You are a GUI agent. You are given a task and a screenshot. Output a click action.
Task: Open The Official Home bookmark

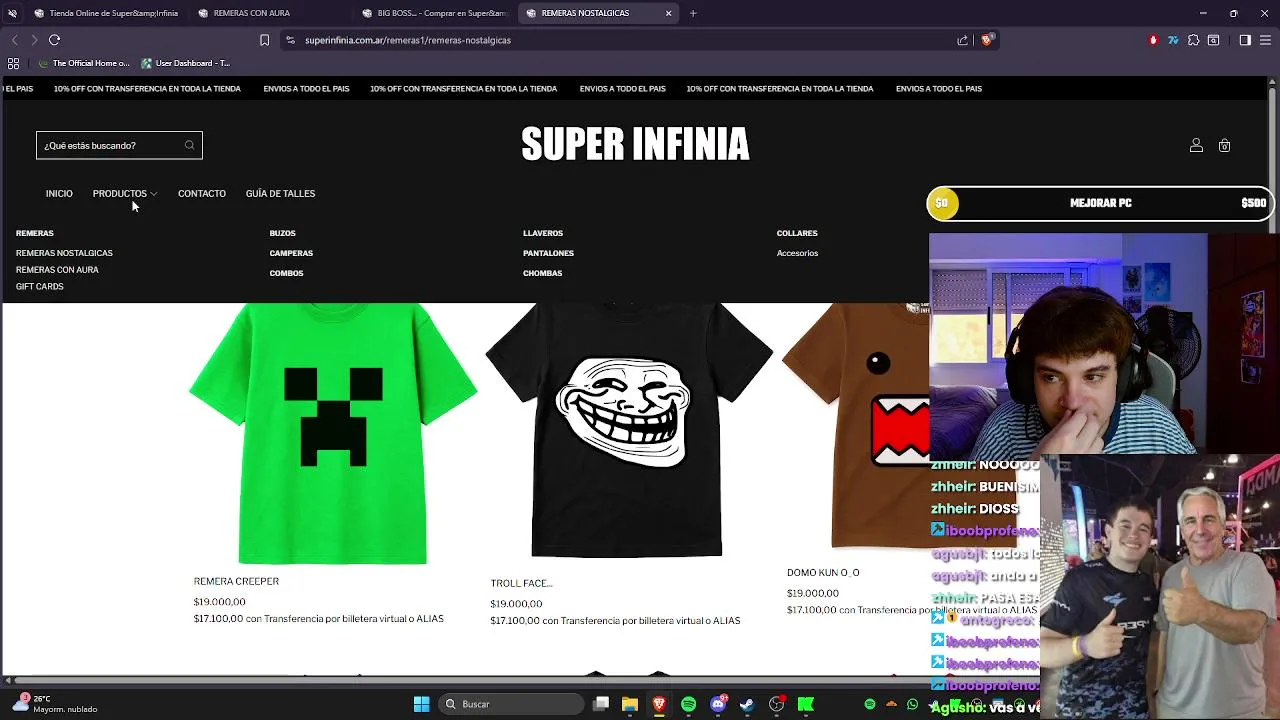point(84,63)
